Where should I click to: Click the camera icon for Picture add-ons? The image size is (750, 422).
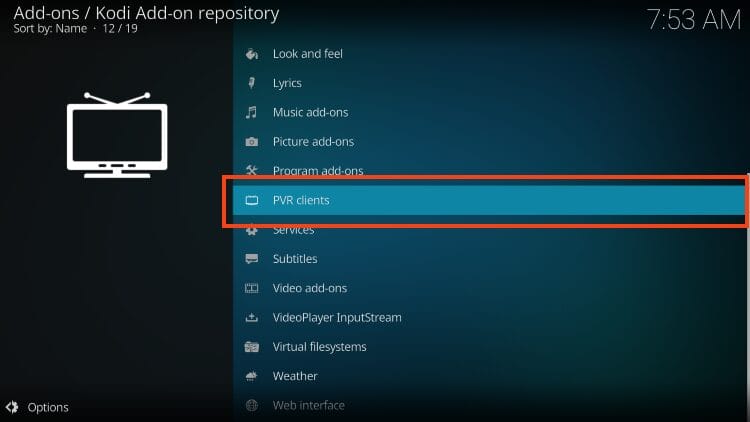coord(252,142)
